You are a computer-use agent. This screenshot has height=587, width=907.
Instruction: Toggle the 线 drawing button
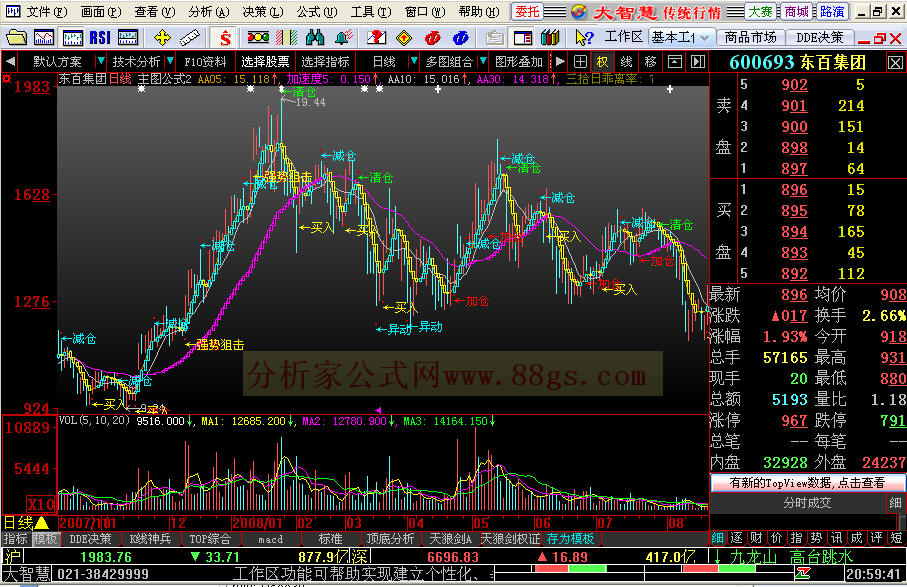click(x=626, y=61)
